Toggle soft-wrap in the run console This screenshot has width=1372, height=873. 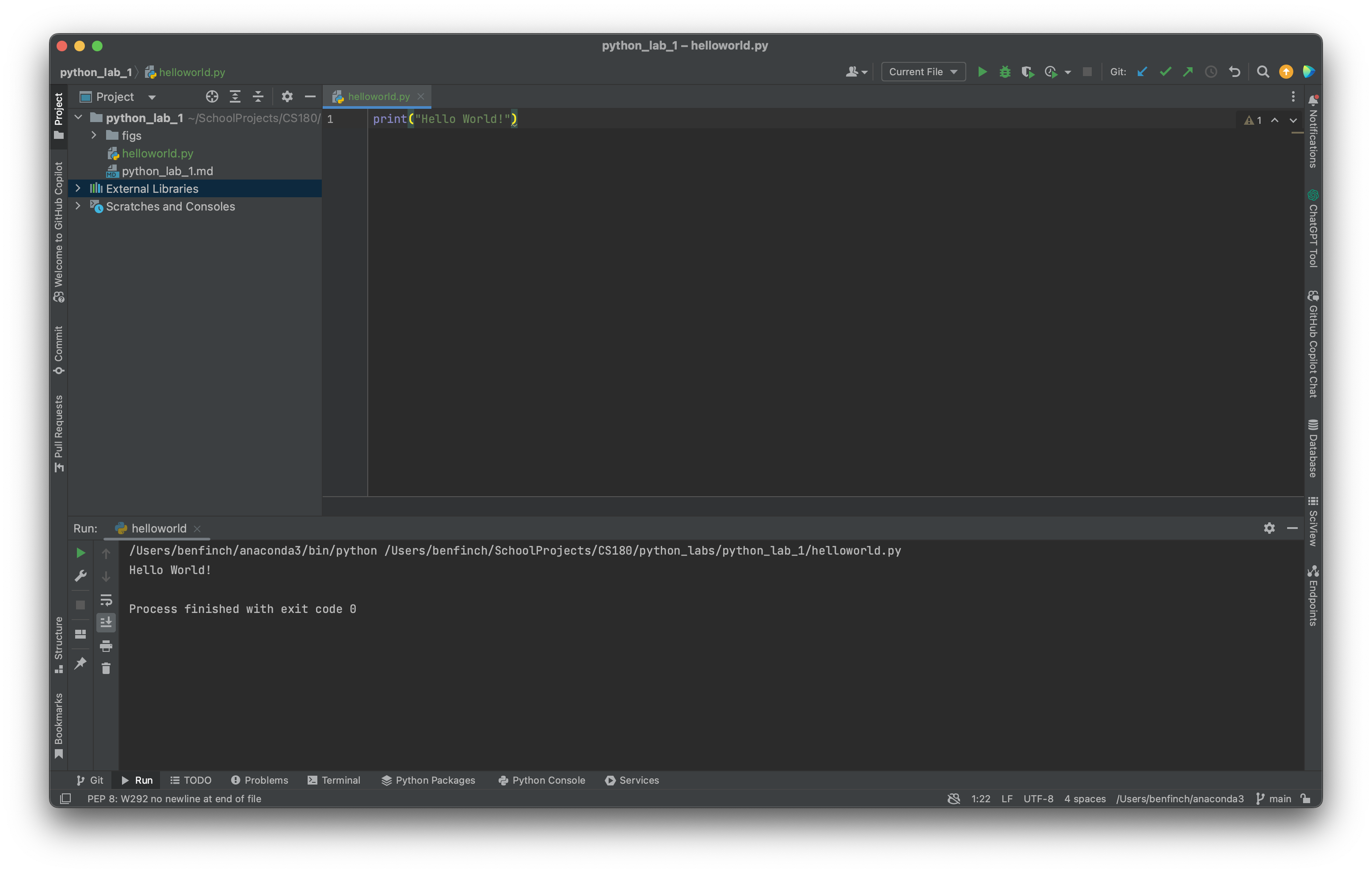(x=106, y=599)
